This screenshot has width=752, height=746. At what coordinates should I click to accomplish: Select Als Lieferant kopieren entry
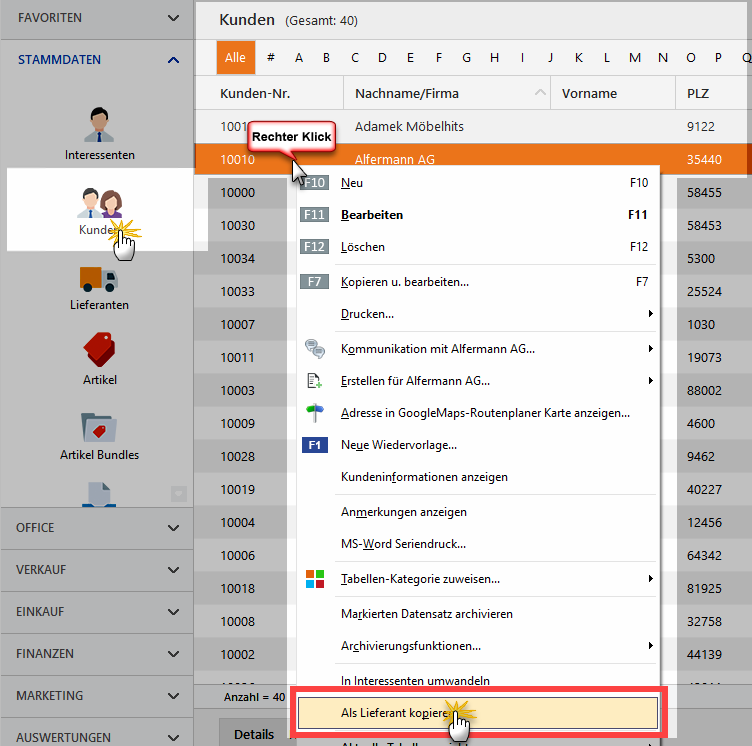(x=478, y=713)
